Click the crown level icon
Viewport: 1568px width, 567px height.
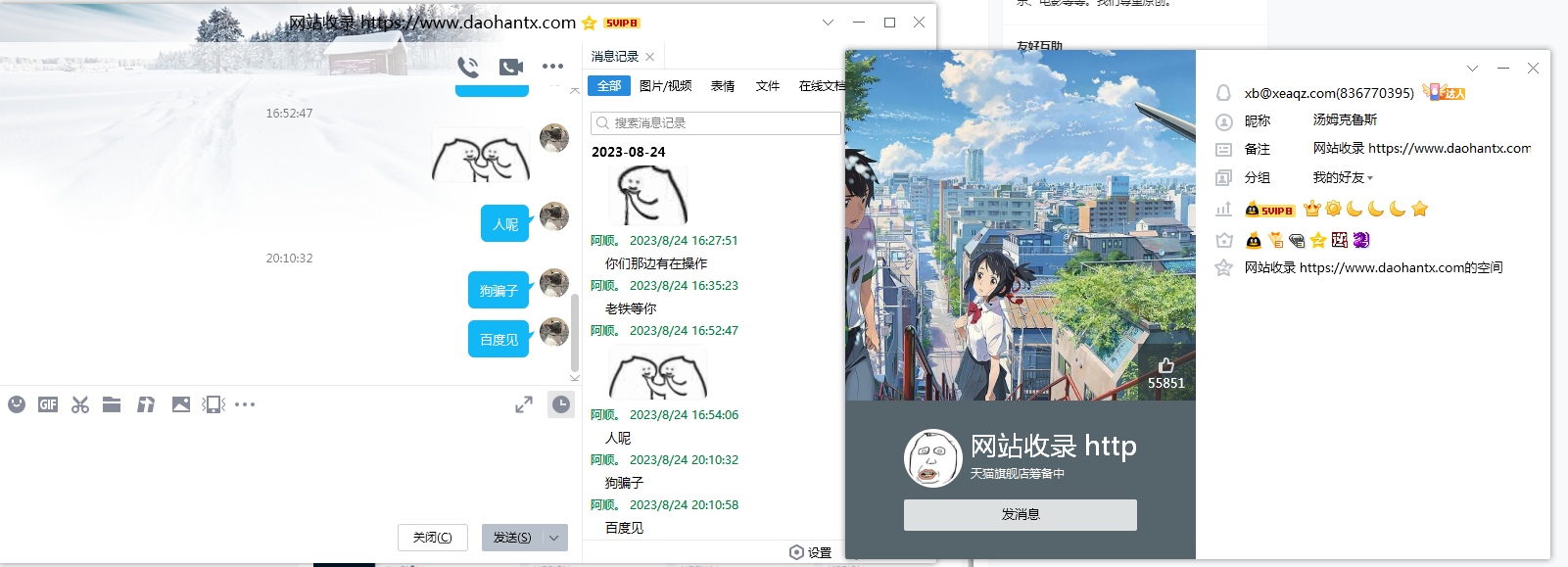point(1312,209)
